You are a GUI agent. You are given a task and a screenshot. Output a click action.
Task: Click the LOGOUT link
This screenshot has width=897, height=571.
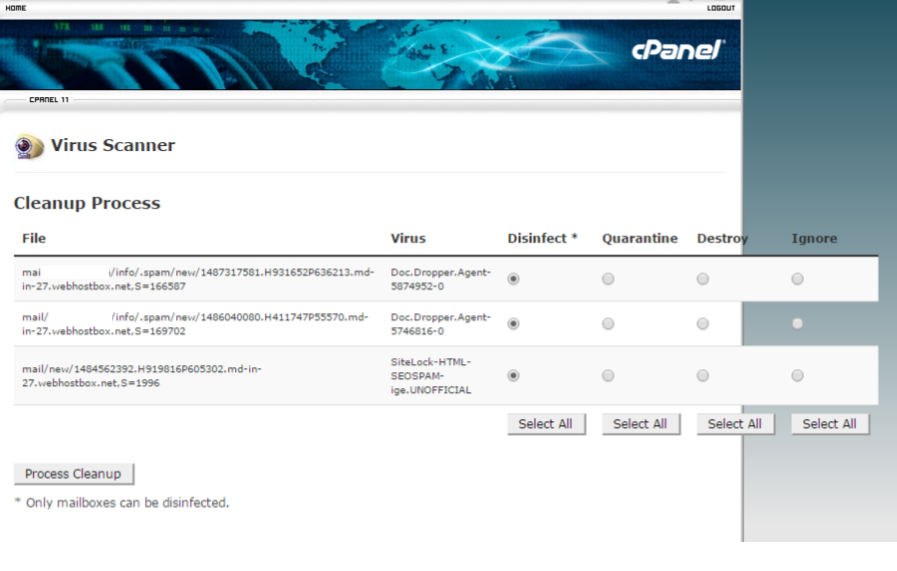coord(720,8)
